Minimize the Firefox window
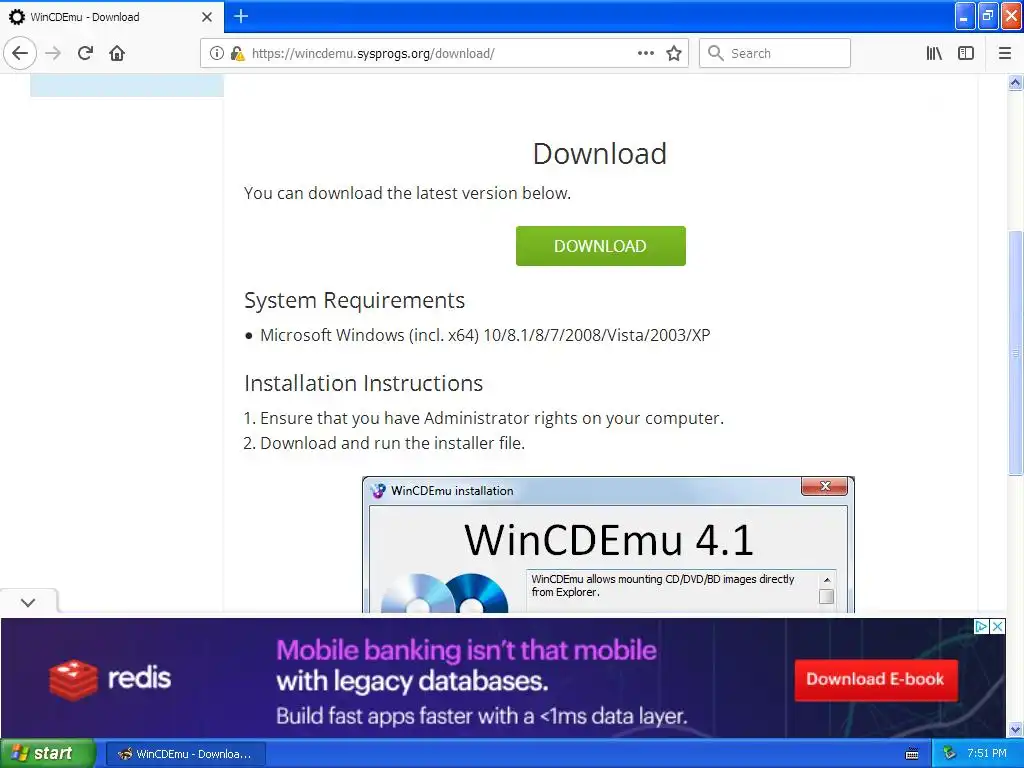 coord(965,16)
